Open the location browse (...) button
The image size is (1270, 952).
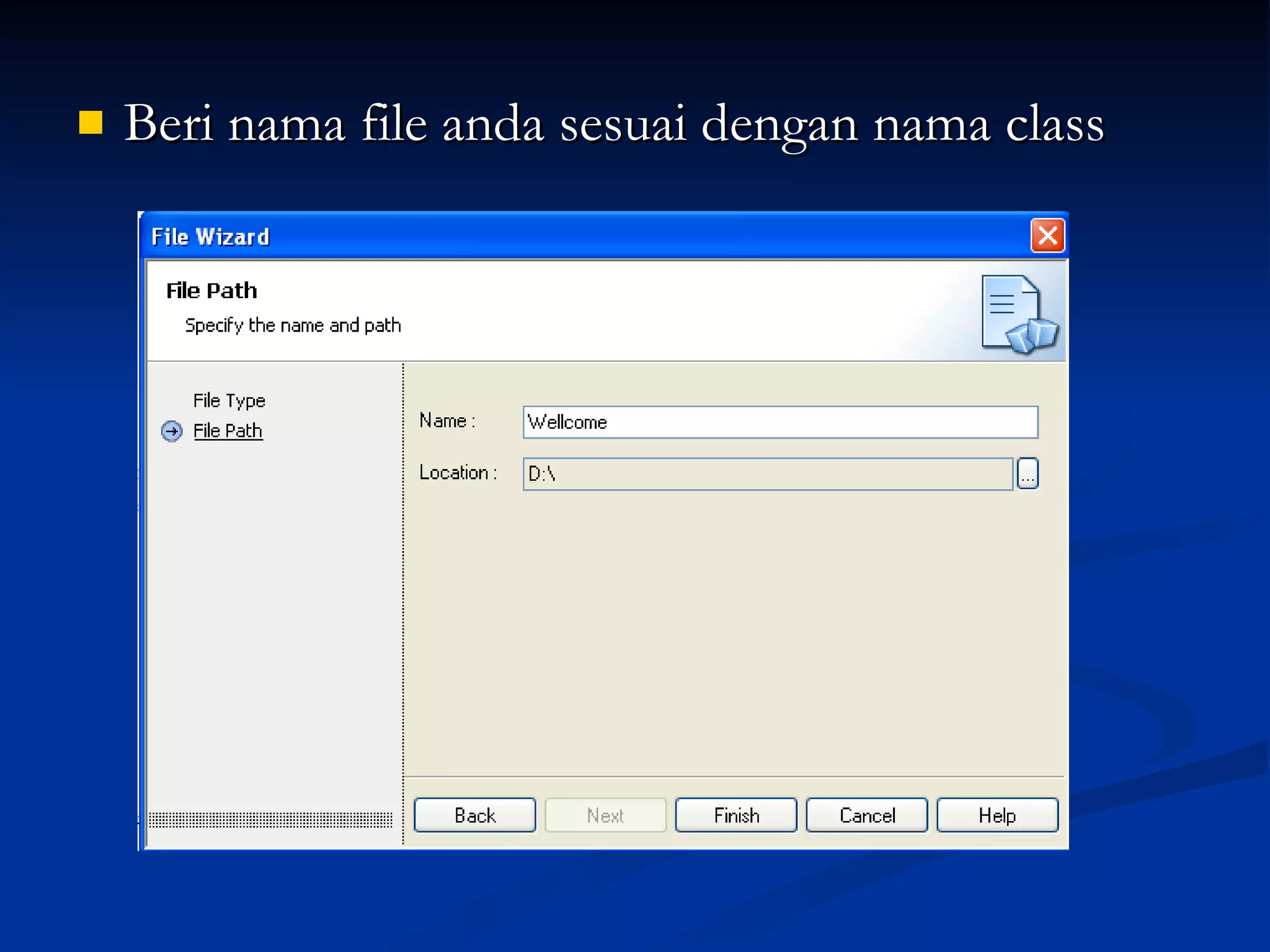pyautogui.click(x=1028, y=474)
